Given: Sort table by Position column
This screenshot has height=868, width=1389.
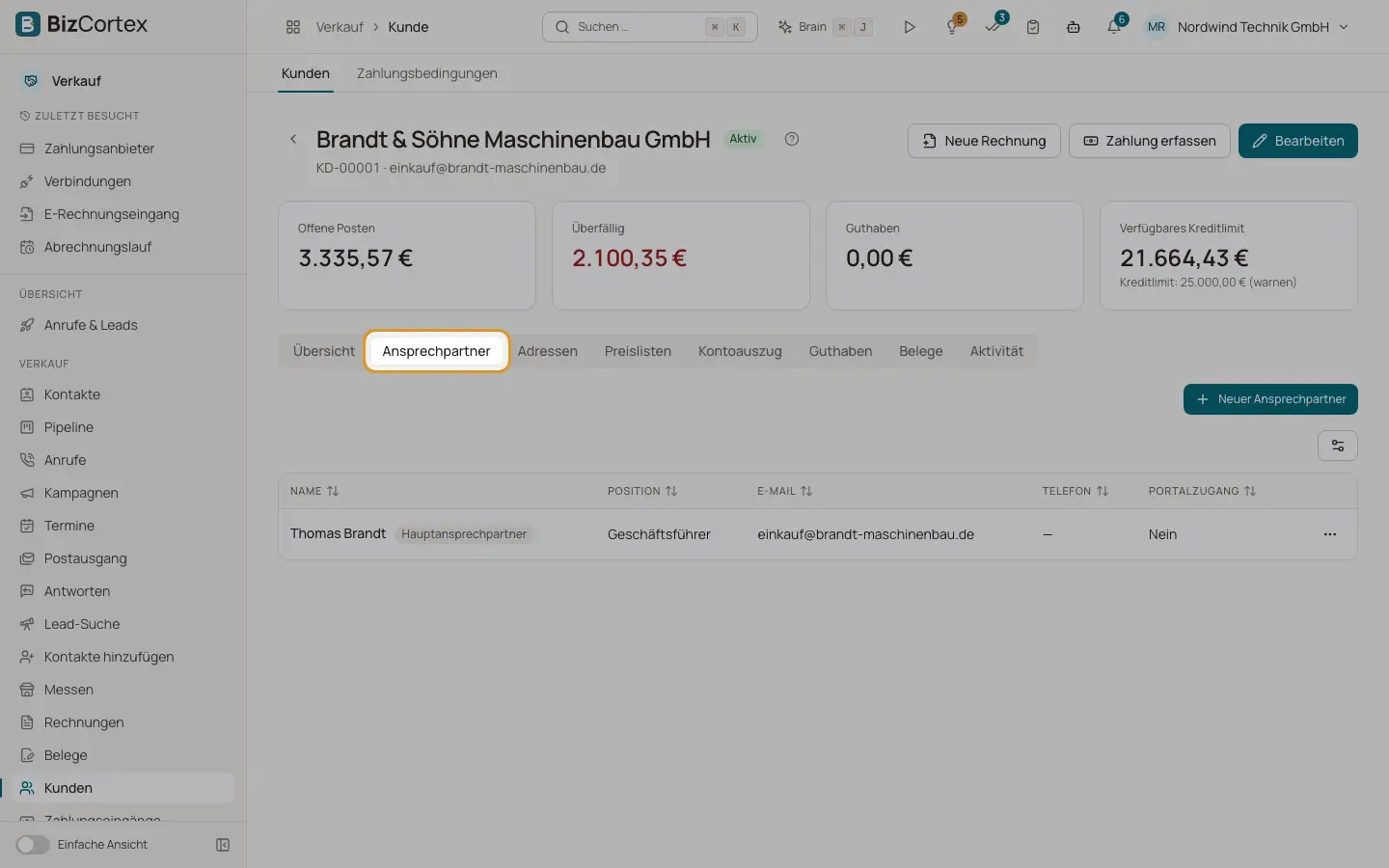Looking at the screenshot, I should tap(642, 491).
